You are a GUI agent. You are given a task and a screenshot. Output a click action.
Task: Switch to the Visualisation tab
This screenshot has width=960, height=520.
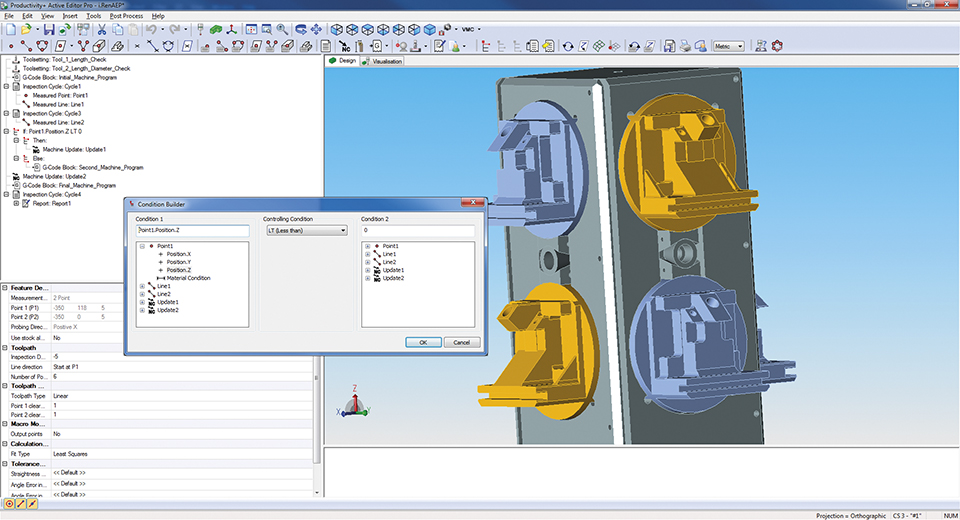point(384,61)
